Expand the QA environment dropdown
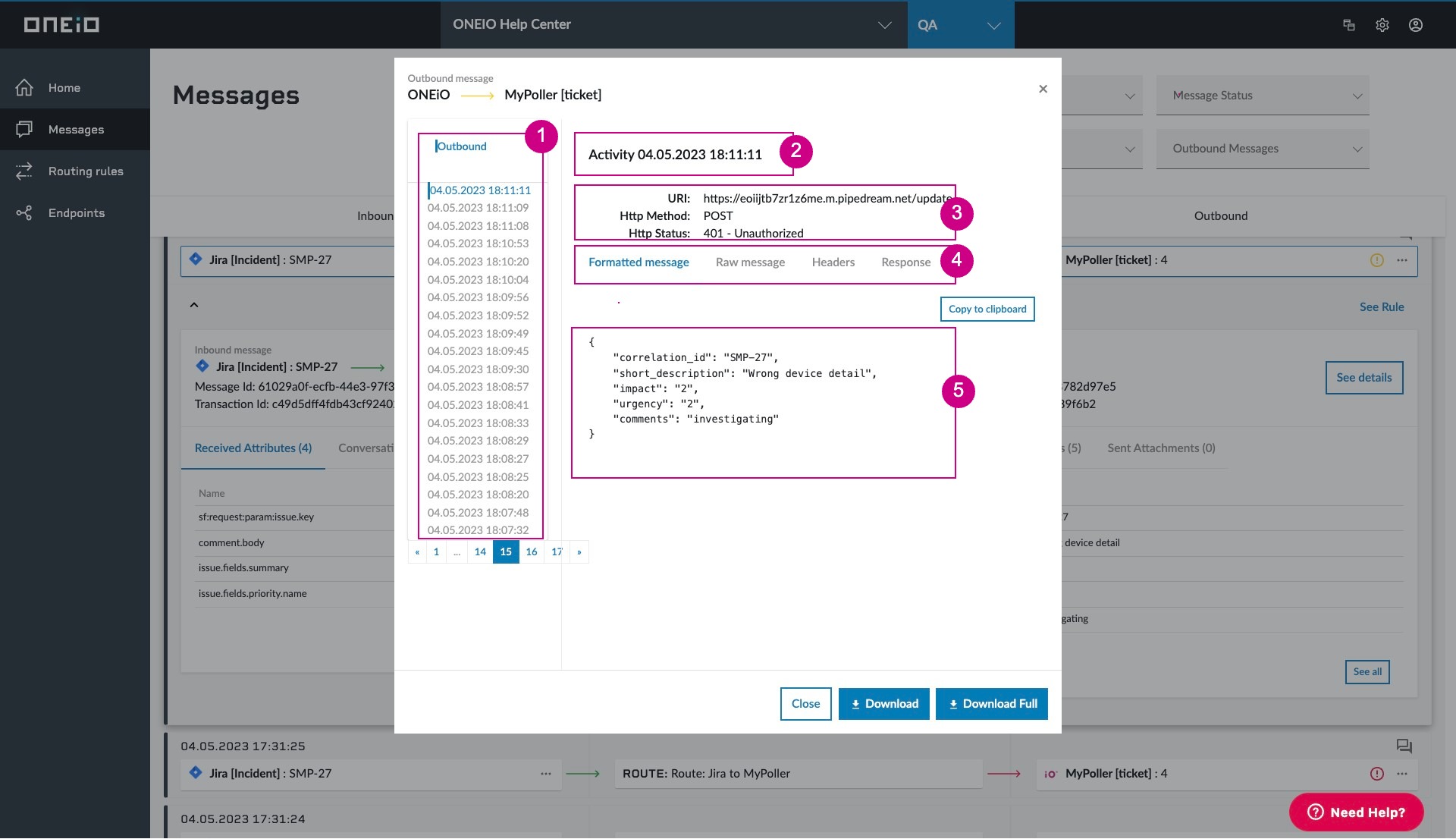Viewport: 1456px width, 839px height. click(961, 25)
